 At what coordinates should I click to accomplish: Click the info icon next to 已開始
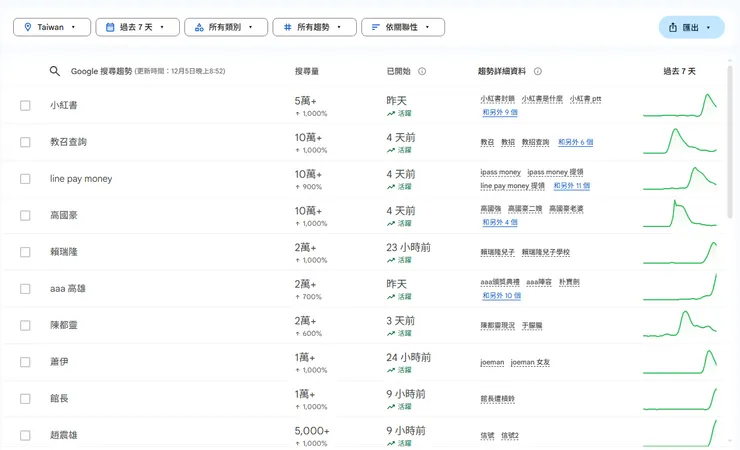click(422, 71)
